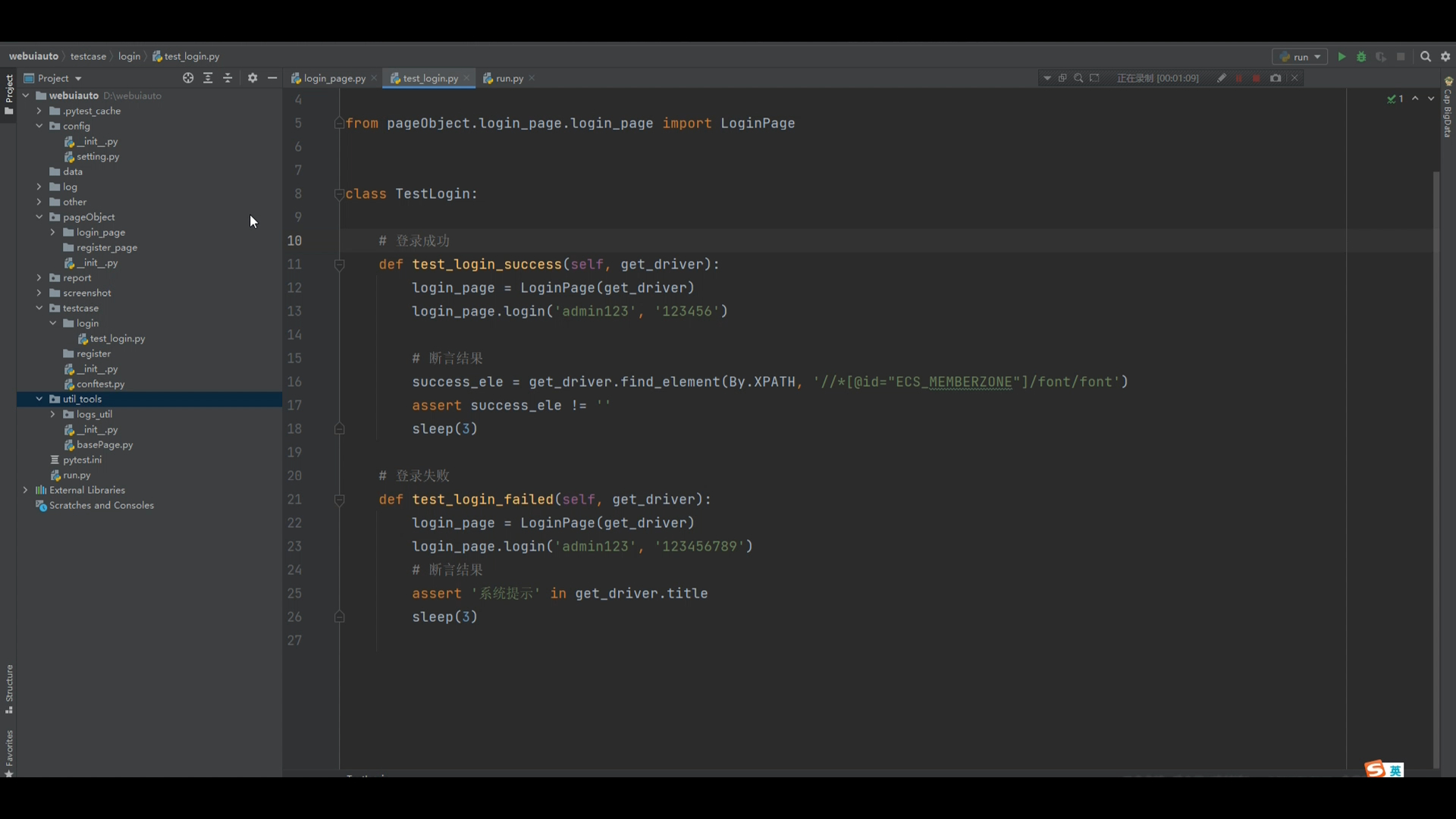Screen dimensions: 1456x819
Task: Select test_login.py in the project tree
Action: pyautogui.click(x=111, y=338)
